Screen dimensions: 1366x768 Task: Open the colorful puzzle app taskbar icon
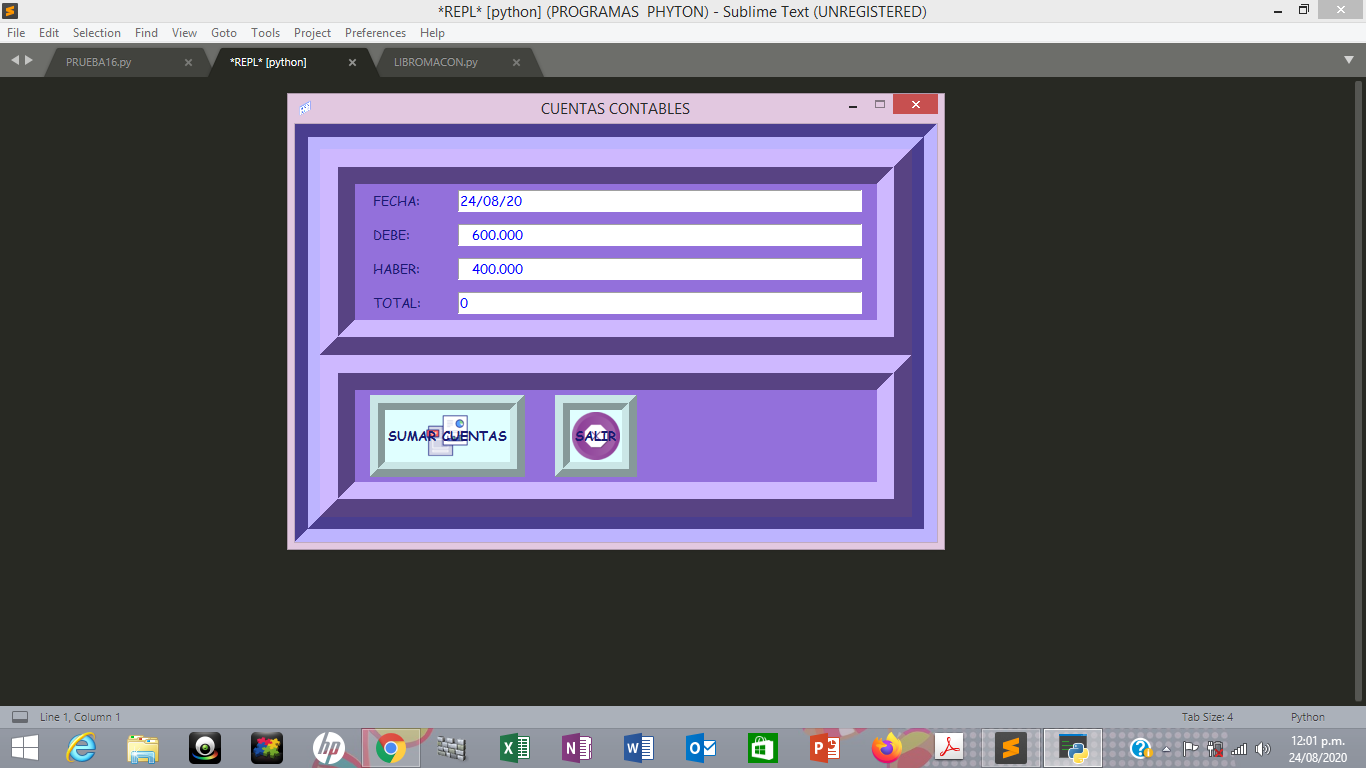point(267,748)
